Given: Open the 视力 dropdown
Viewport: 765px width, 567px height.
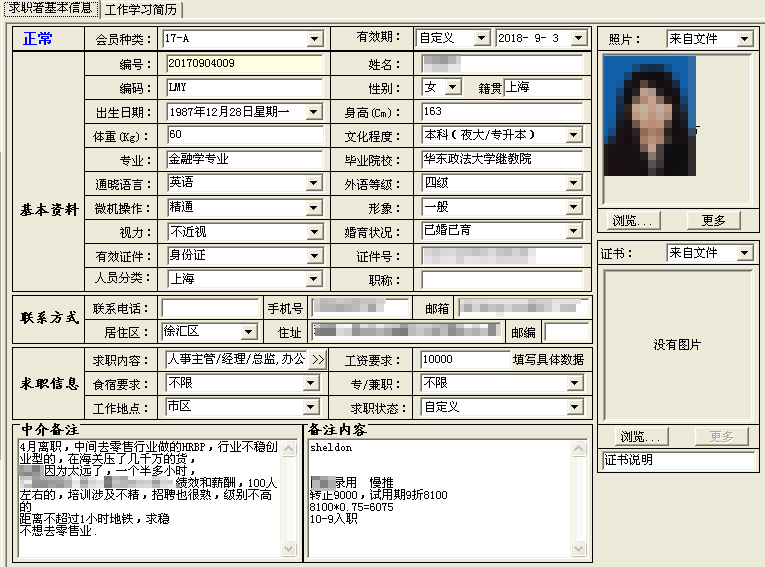Looking at the screenshot, I should pos(314,231).
